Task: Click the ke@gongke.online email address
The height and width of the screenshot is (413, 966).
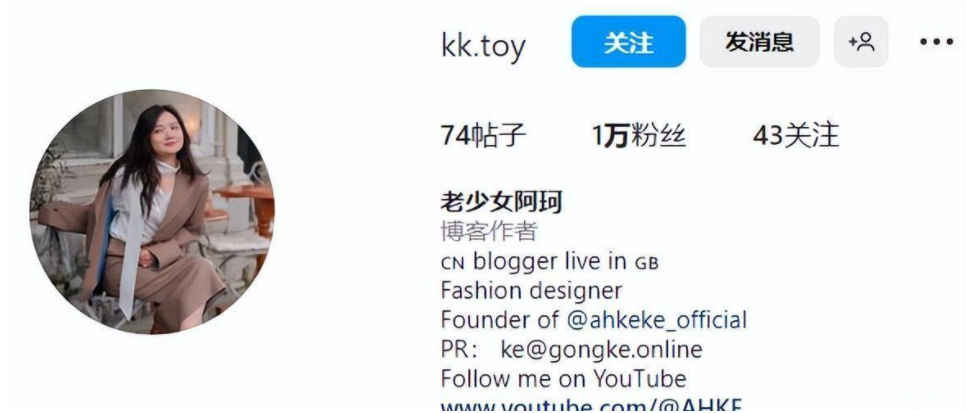Action: pos(601,350)
